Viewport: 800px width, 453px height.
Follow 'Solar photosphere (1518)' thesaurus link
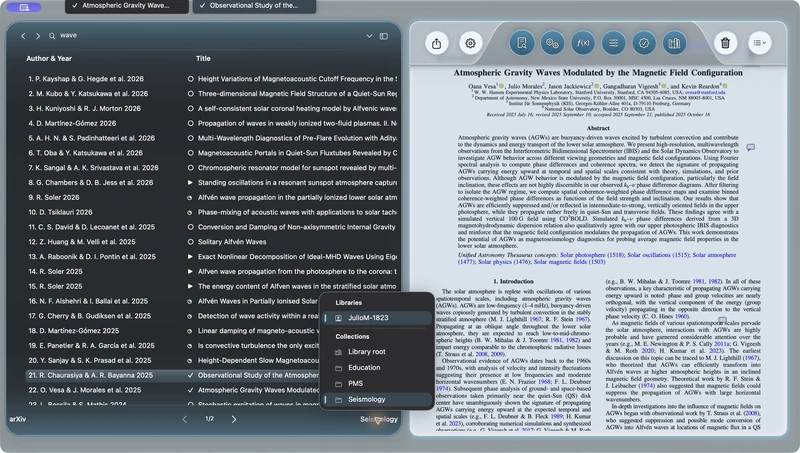(x=591, y=255)
